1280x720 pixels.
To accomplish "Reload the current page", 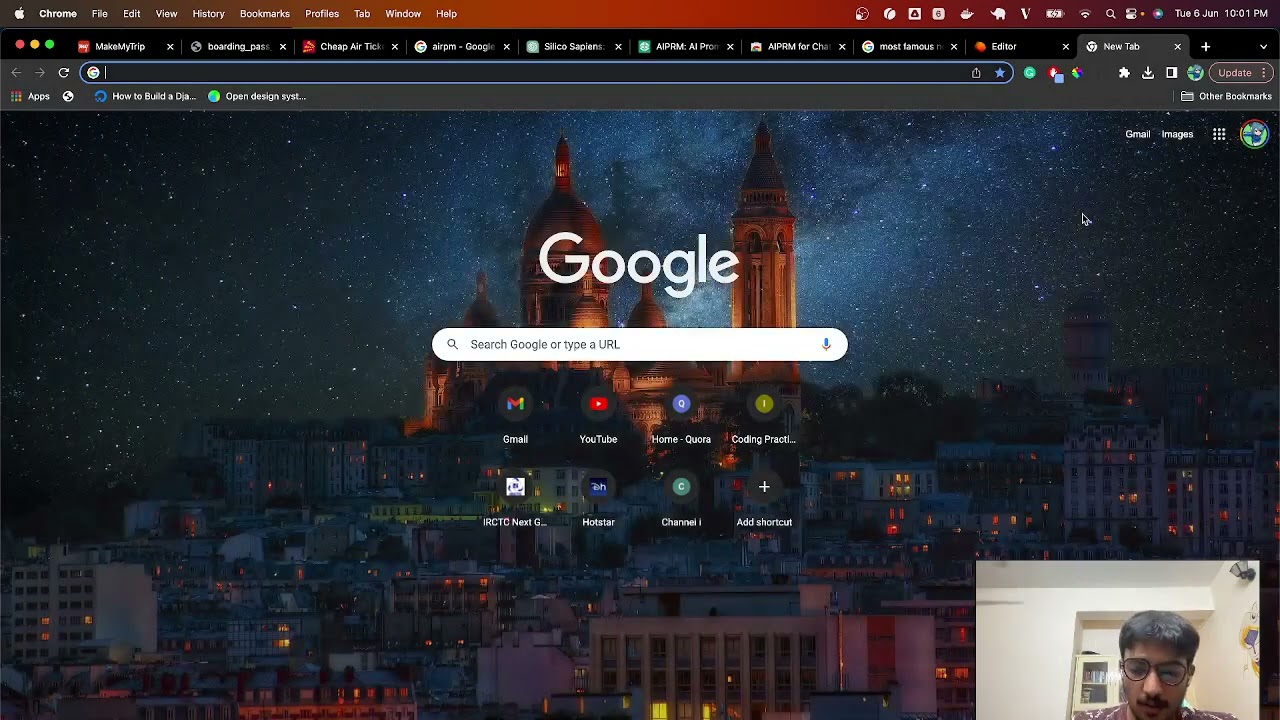I will (63, 73).
